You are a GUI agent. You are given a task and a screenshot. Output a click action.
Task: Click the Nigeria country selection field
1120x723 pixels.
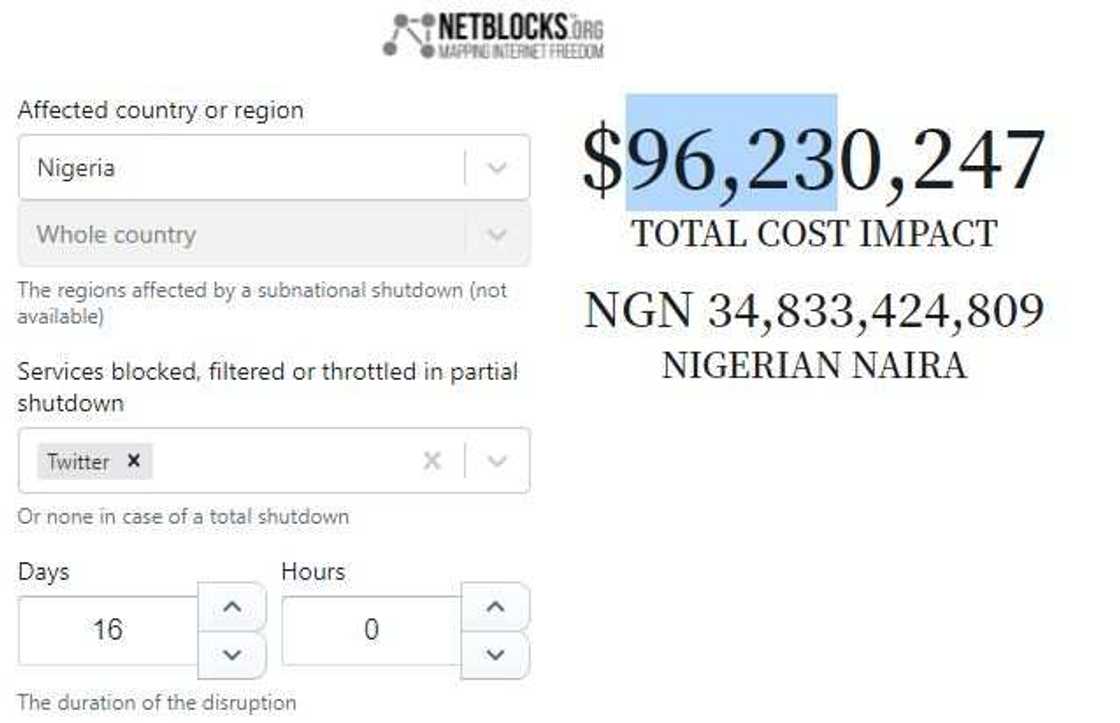(240, 168)
